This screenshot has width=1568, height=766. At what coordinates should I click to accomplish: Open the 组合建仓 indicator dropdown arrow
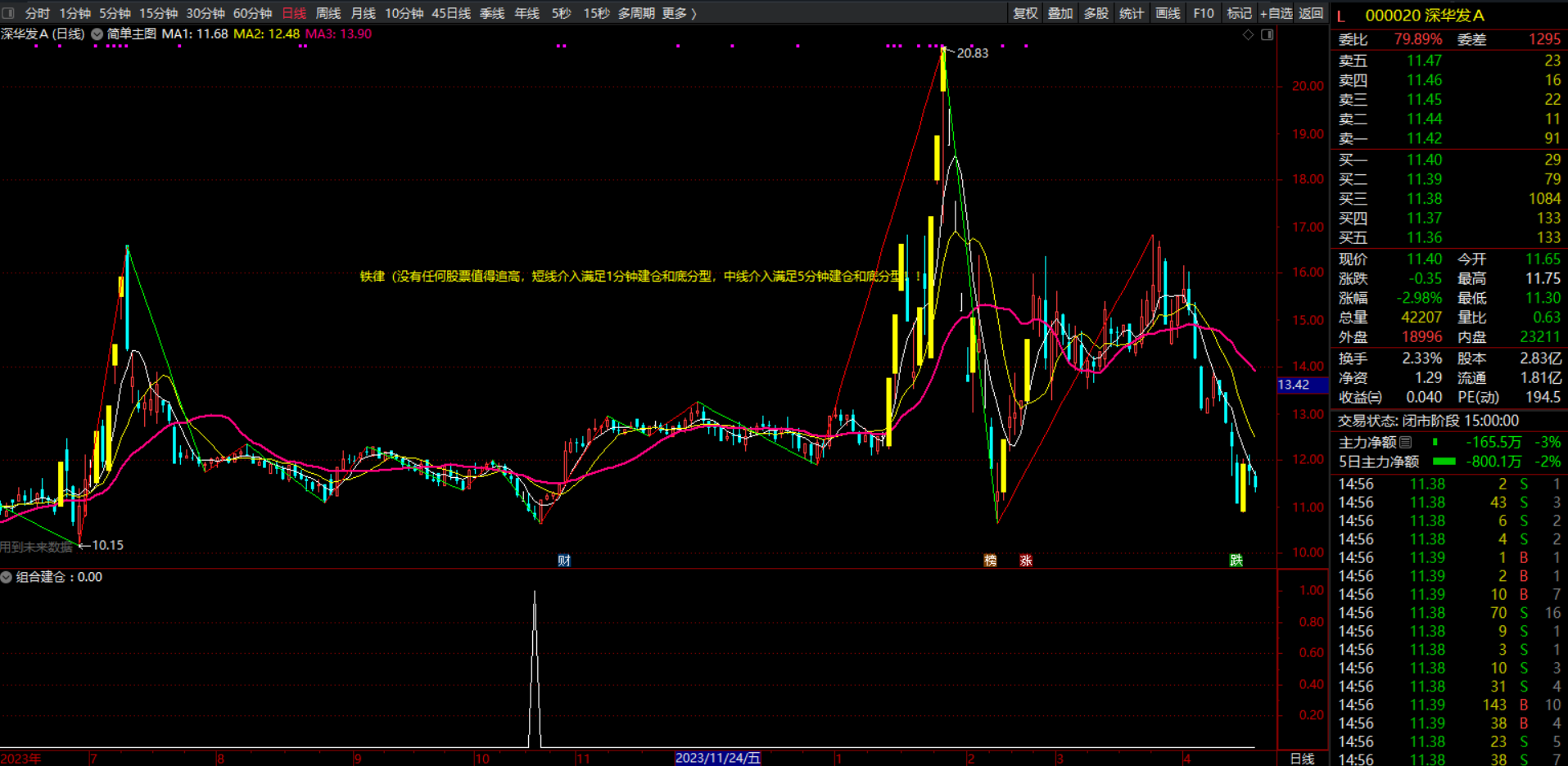(7, 577)
